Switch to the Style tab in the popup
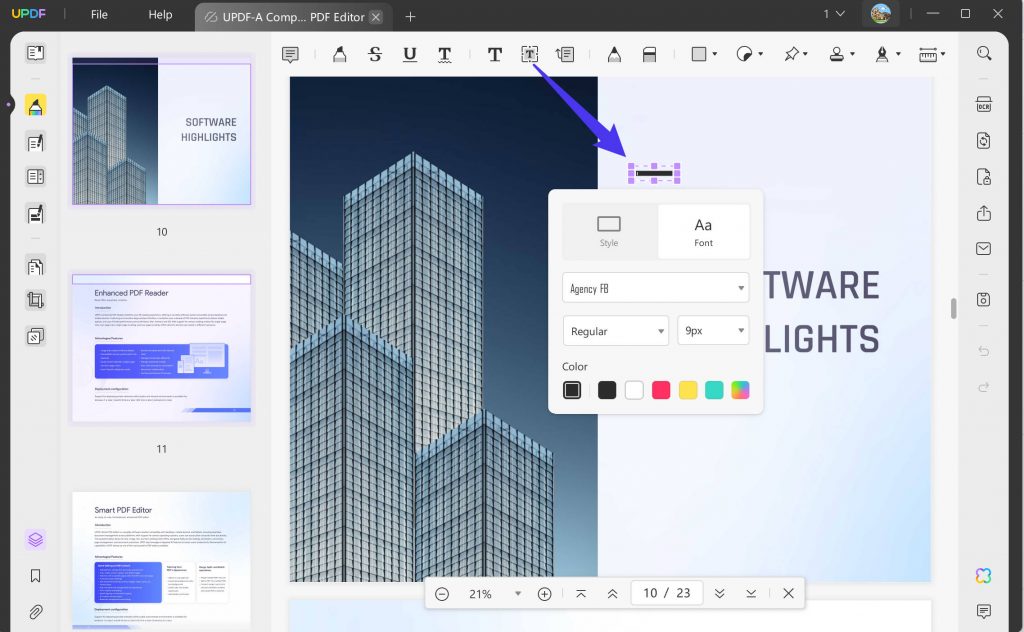The width and height of the screenshot is (1024, 632). [x=609, y=231]
